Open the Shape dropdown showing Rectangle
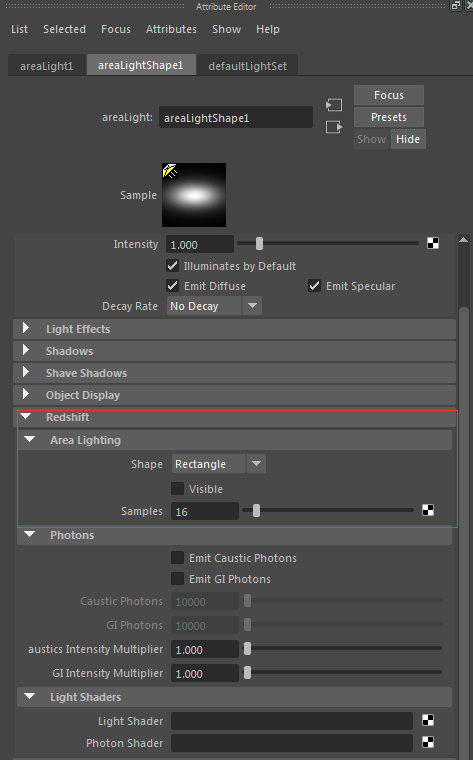Screen dimensions: 473x760 point(219,464)
